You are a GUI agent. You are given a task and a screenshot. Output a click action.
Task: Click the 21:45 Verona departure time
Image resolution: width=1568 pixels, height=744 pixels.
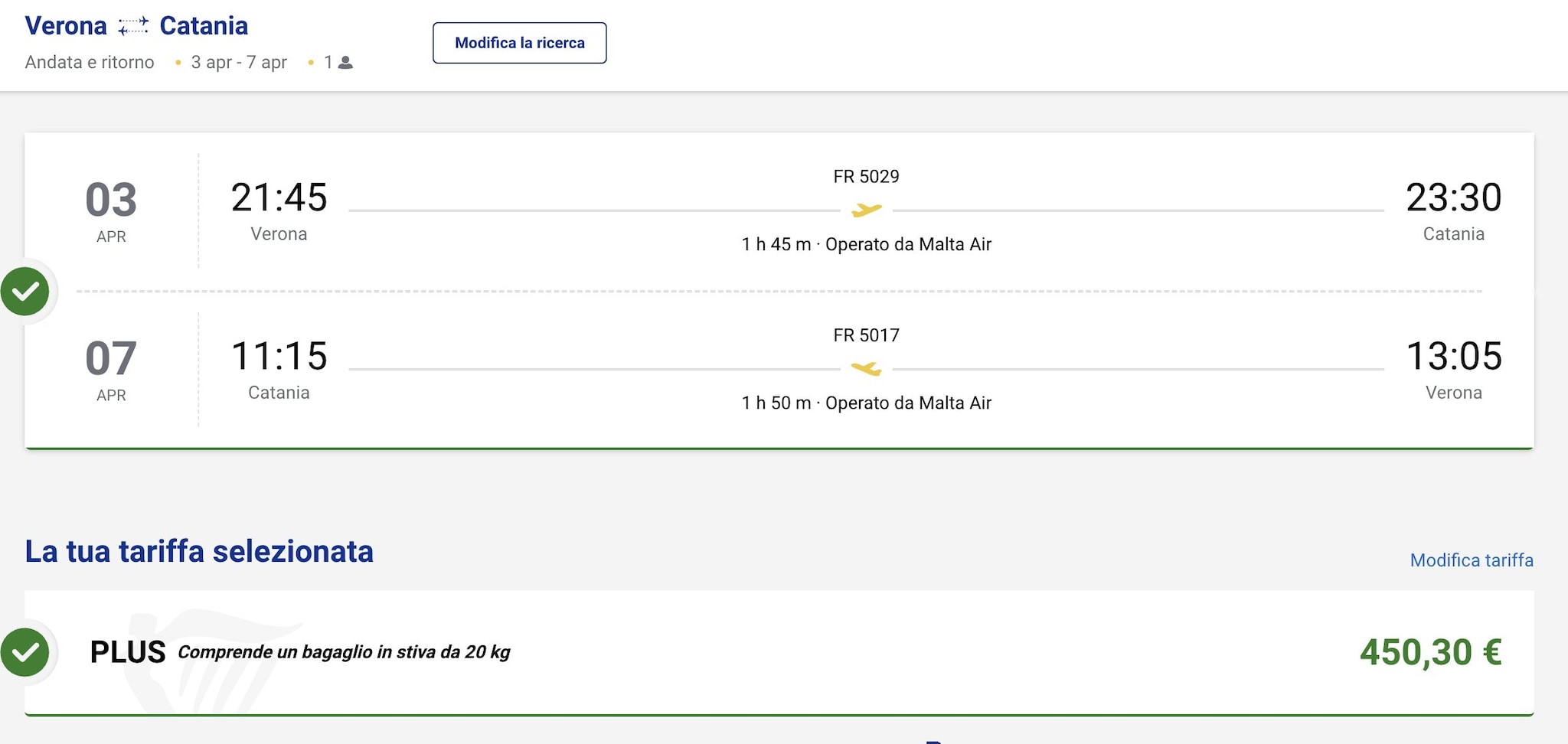tap(279, 197)
